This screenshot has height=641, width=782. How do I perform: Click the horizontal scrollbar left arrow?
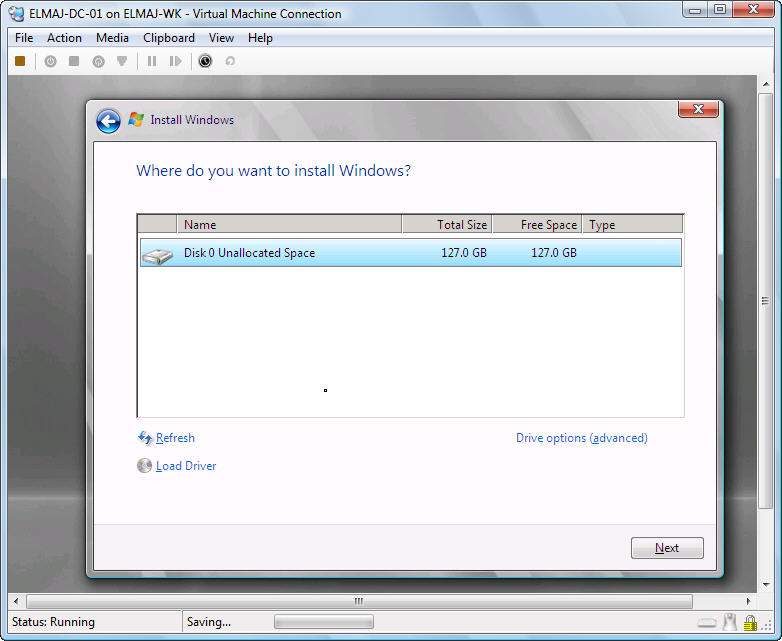pos(16,602)
